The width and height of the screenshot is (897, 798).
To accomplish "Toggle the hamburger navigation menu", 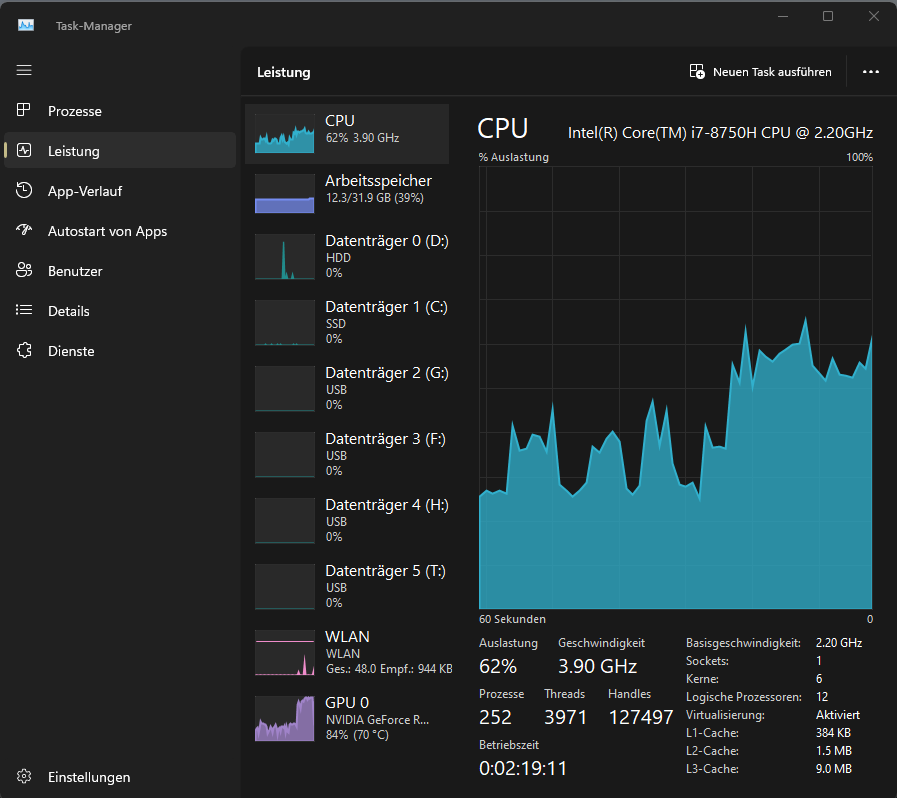I will [24, 70].
